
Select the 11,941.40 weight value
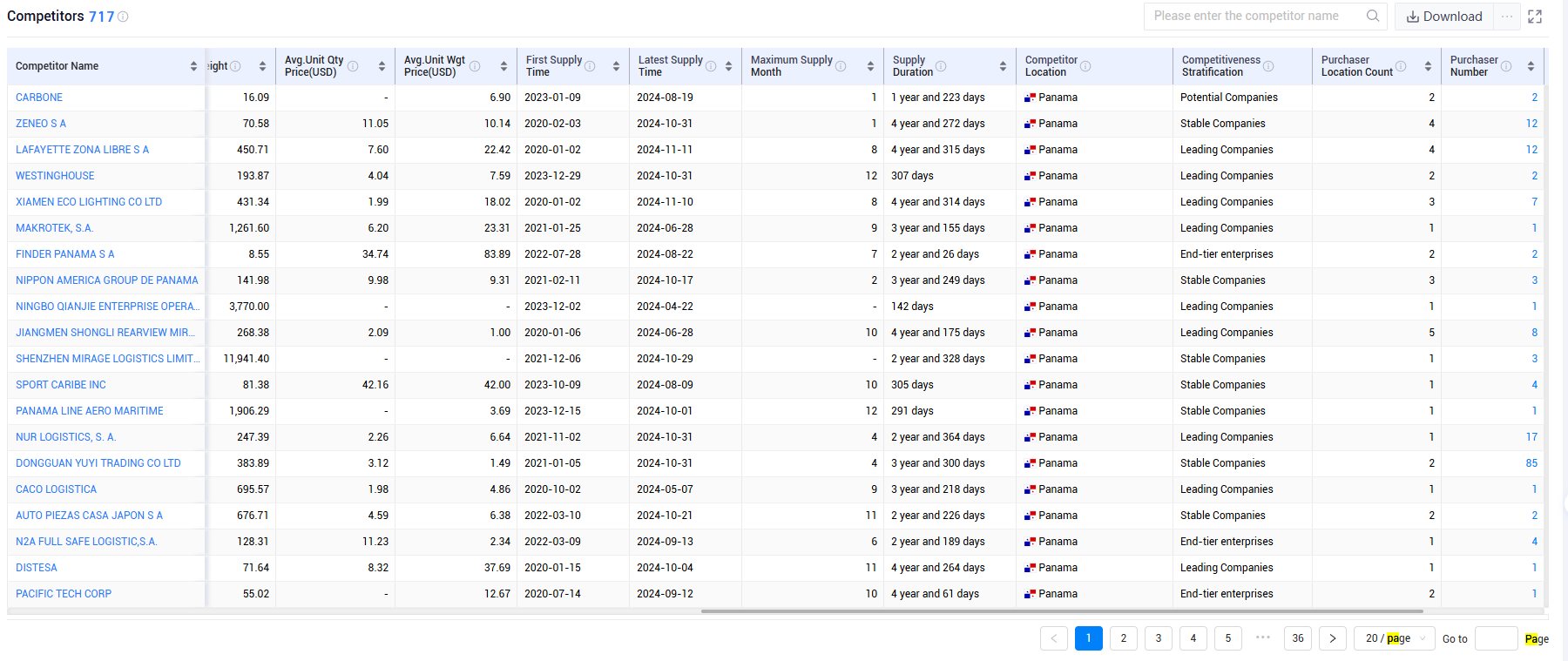pos(247,359)
